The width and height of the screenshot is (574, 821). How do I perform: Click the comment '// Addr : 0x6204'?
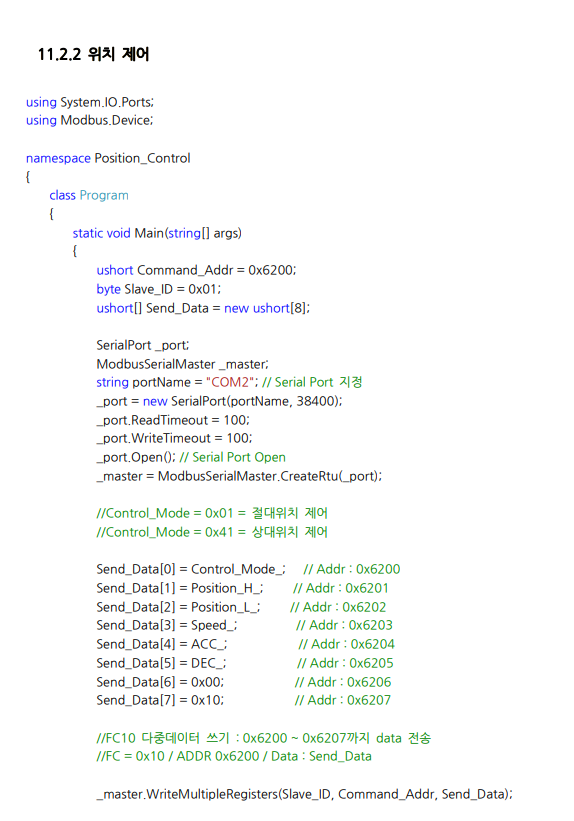pos(347,644)
